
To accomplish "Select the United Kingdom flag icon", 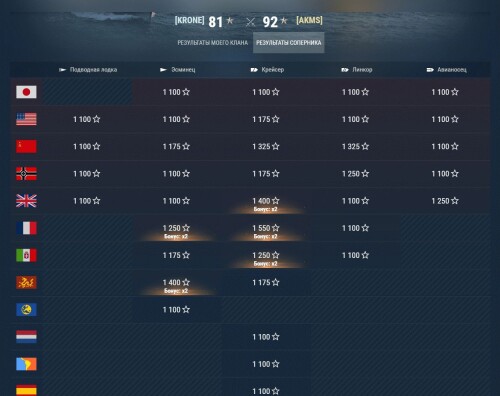I will point(26,201).
